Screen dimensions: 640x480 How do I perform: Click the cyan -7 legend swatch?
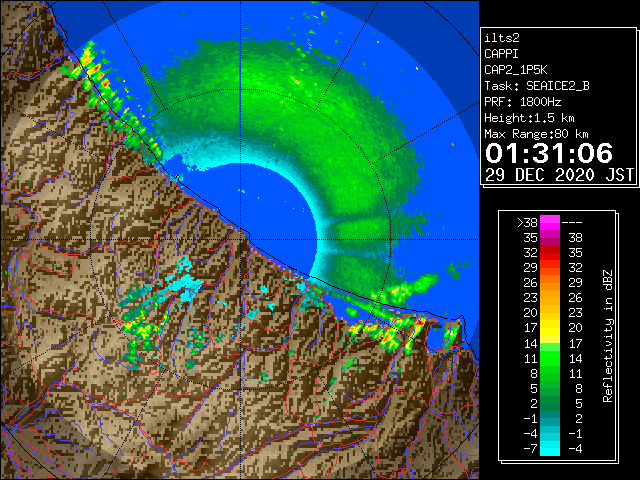pyautogui.click(x=550, y=448)
